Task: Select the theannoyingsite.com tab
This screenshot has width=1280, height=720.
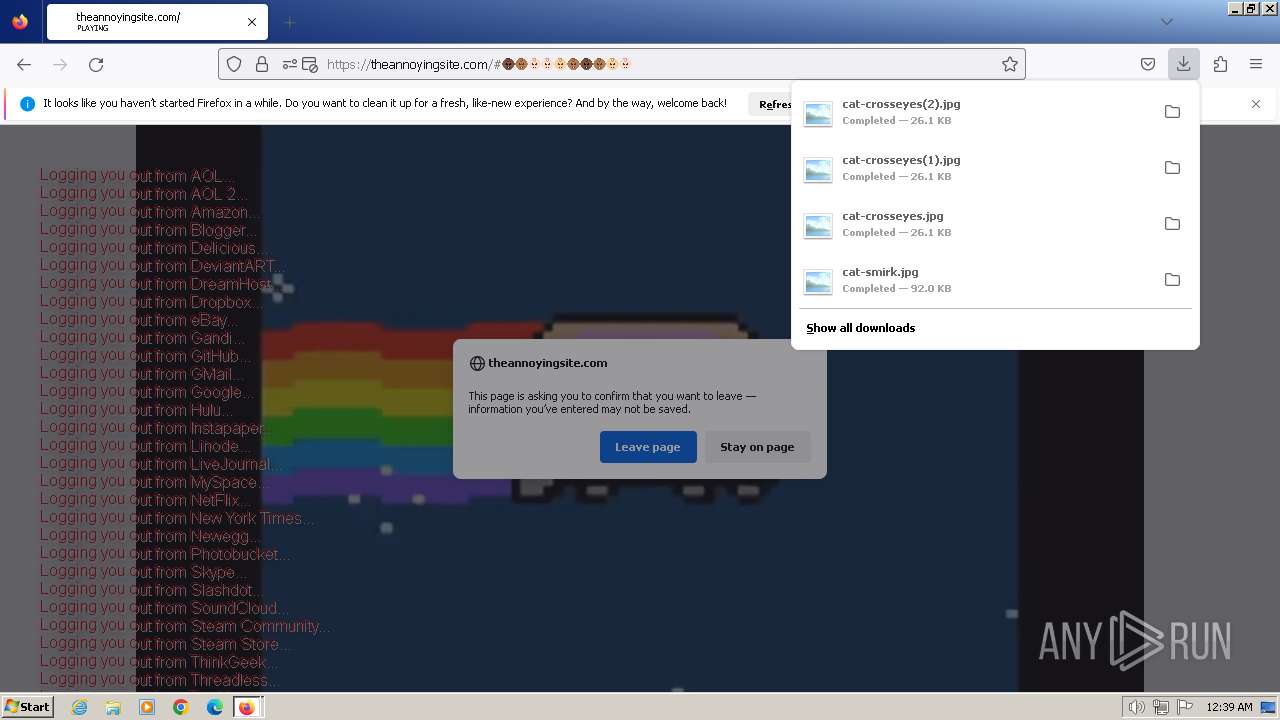Action: click(x=157, y=22)
